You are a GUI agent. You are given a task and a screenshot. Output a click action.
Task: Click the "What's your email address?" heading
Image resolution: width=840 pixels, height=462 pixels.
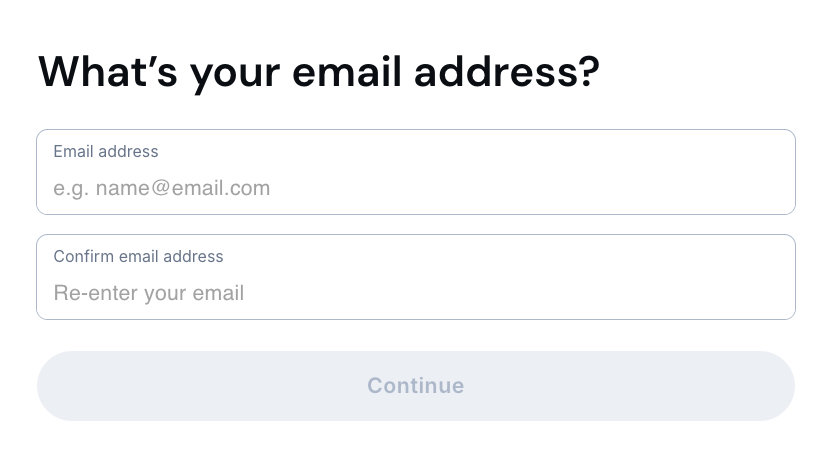click(318, 72)
